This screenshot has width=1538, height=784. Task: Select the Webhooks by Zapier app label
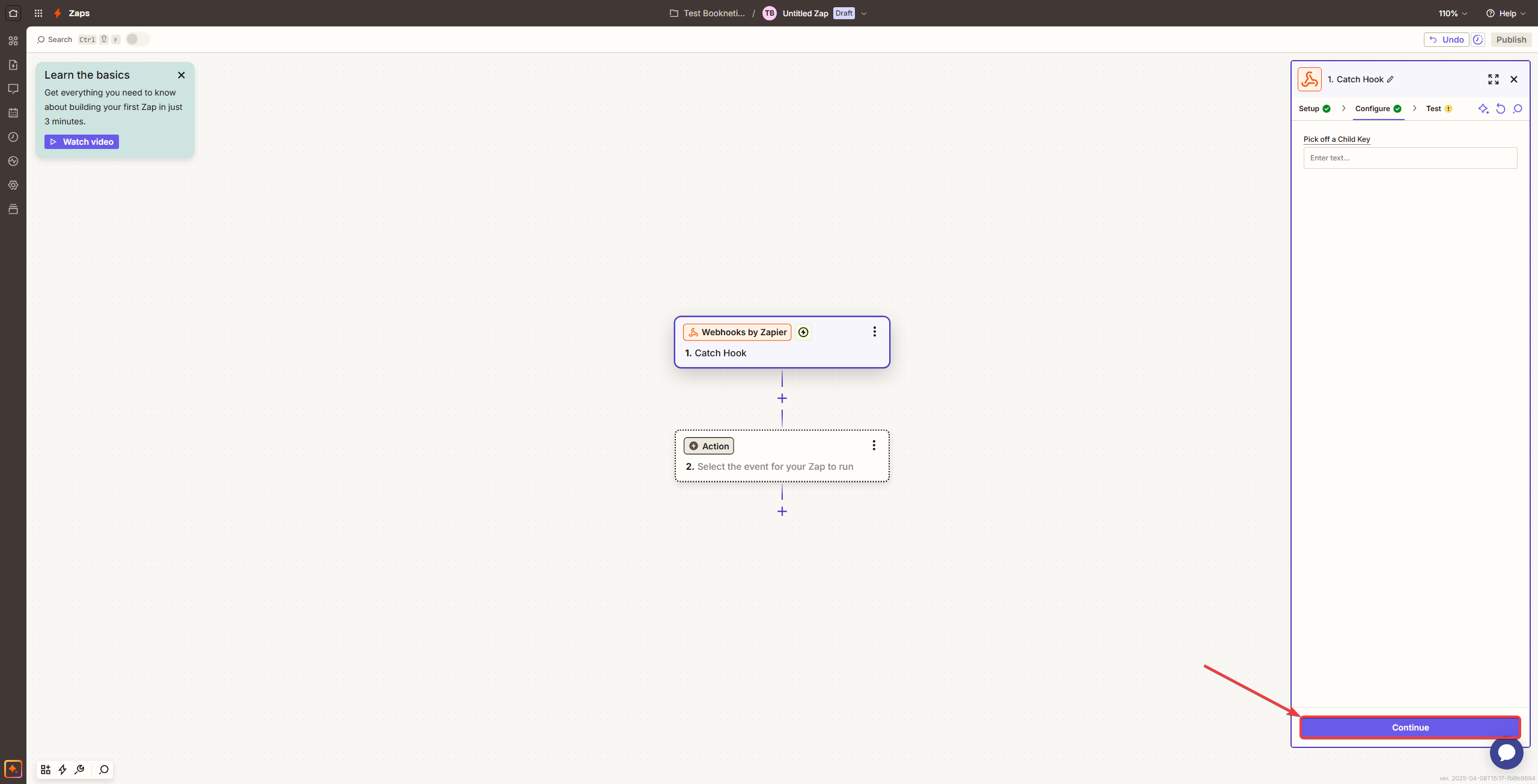(737, 332)
